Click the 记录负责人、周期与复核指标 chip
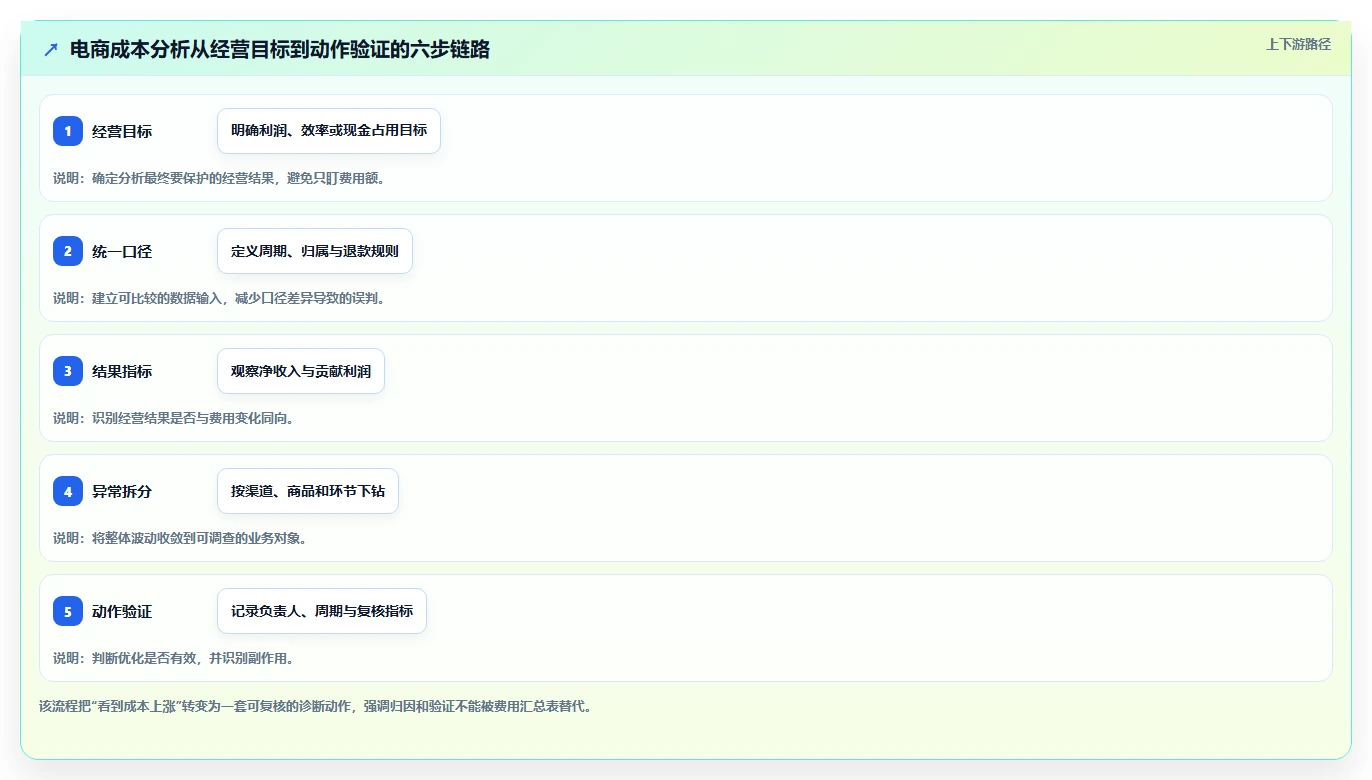Screen dimensions: 1372x780 click(x=322, y=611)
